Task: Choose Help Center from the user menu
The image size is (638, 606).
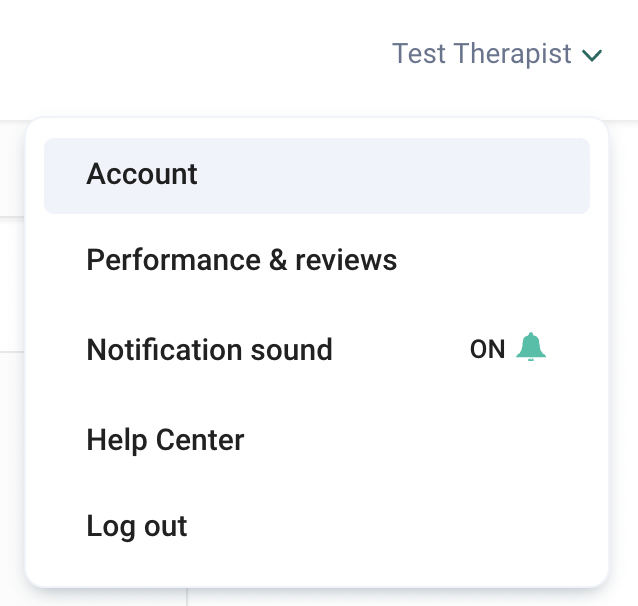Action: click(x=165, y=439)
